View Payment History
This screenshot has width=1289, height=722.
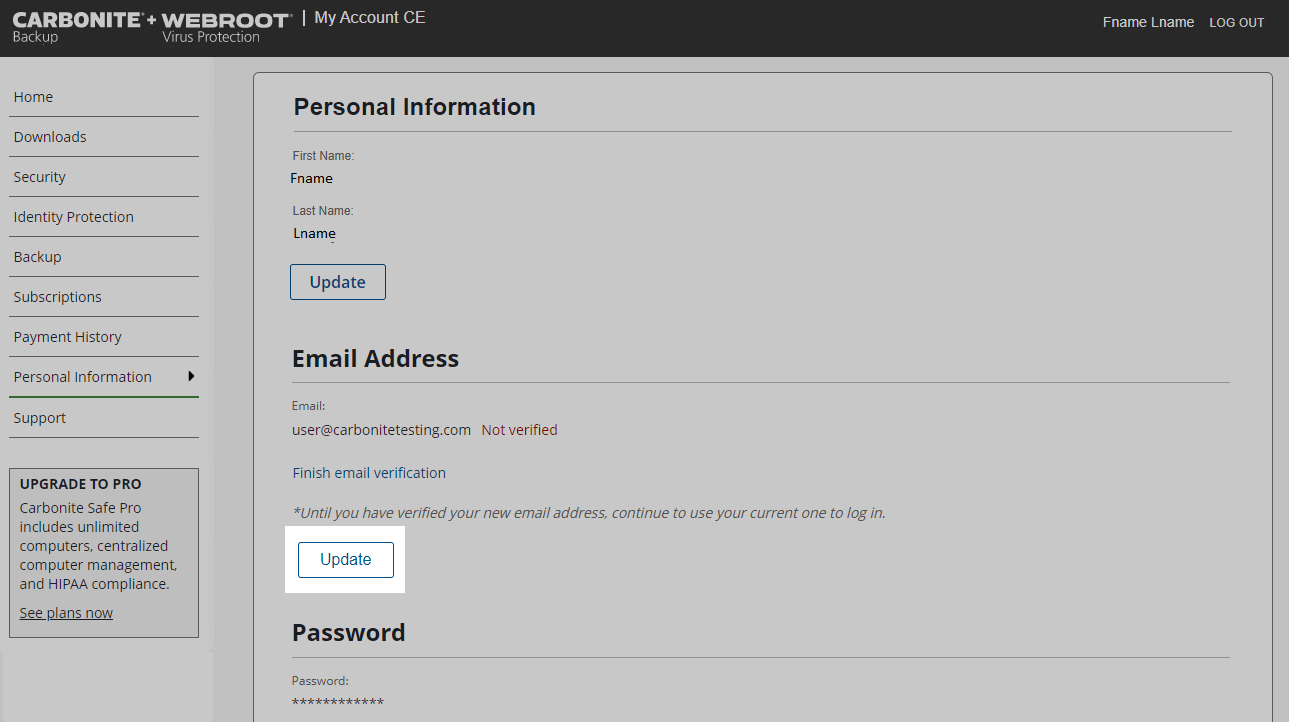point(67,337)
